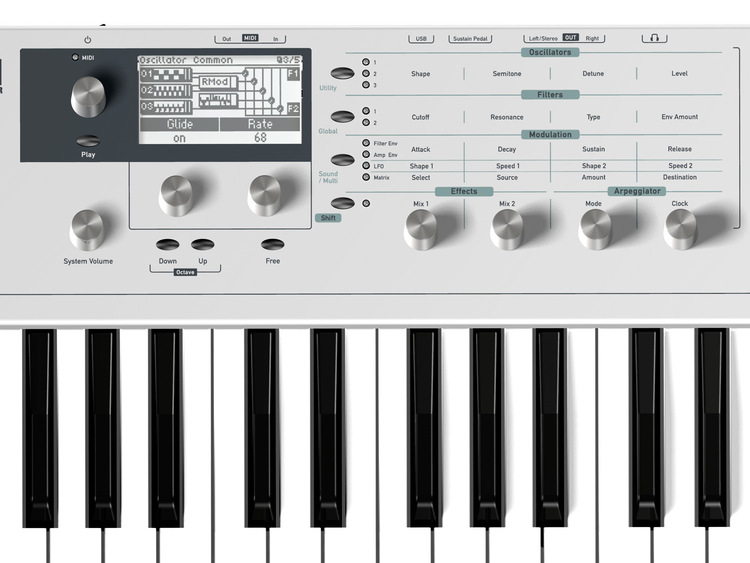The image size is (750, 563).
Task: Click the System Volume knob
Action: (x=87, y=229)
